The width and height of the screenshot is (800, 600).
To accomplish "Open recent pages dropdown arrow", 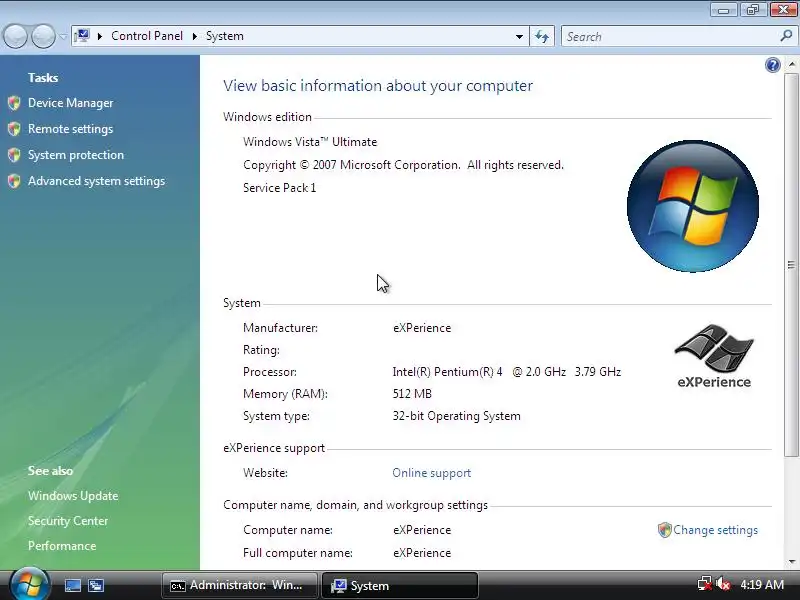I will click(x=63, y=36).
